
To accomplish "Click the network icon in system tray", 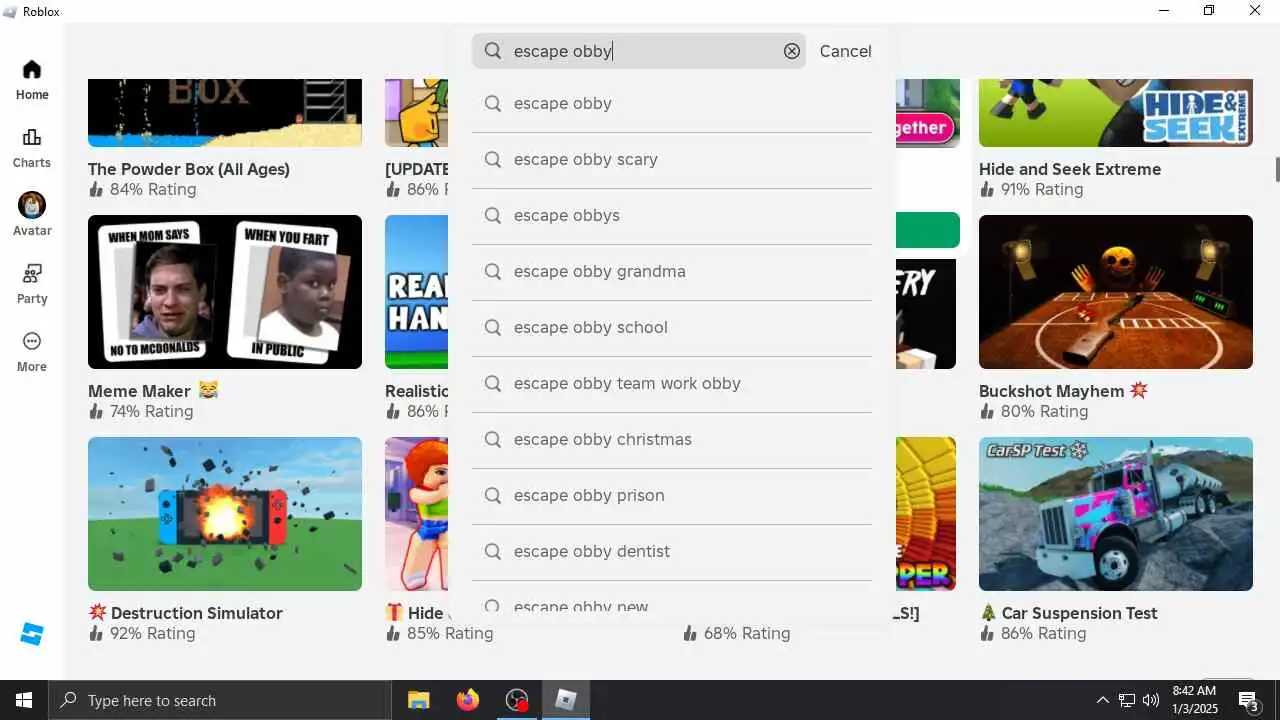I will 1127,700.
